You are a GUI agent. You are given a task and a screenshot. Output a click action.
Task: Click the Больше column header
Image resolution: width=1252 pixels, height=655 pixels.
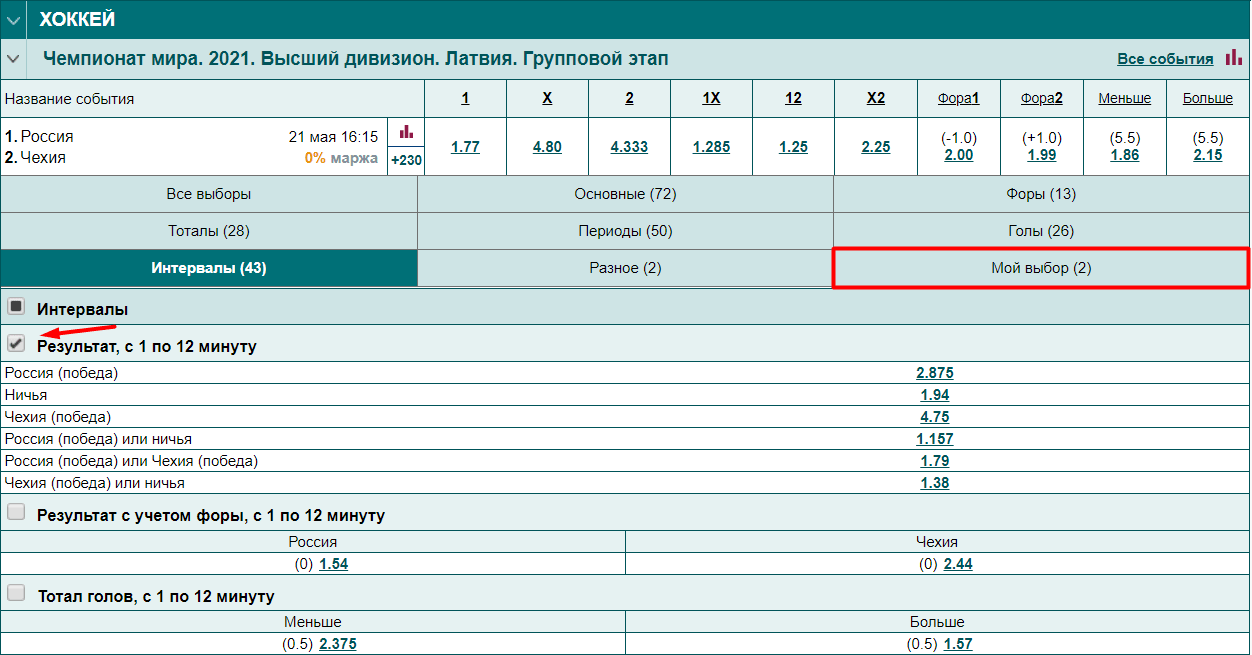tap(1207, 98)
